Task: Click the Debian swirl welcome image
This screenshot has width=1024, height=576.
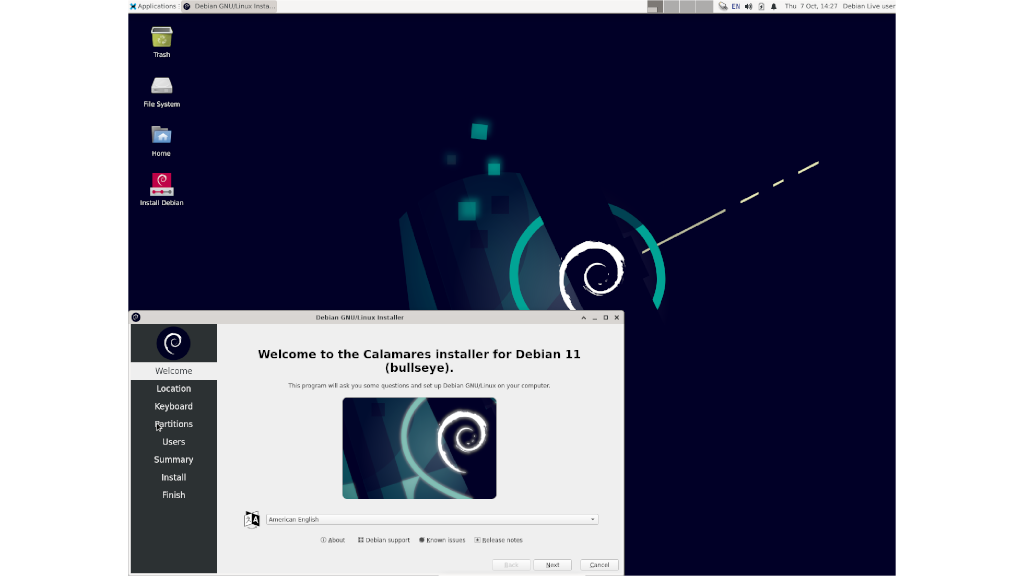Action: tap(419, 448)
